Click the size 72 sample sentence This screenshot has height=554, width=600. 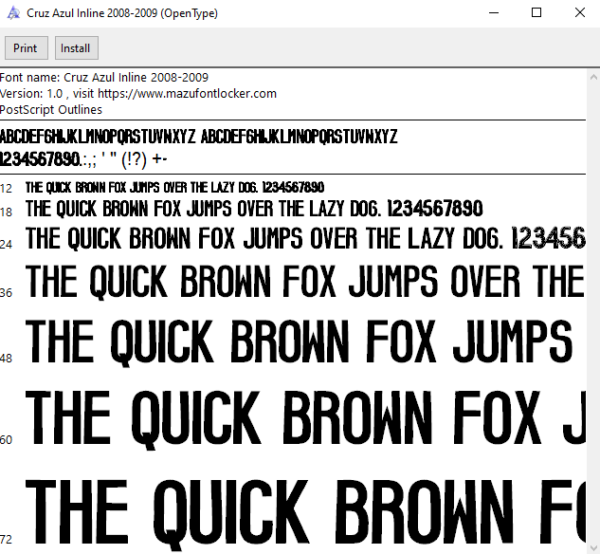tap(305, 513)
